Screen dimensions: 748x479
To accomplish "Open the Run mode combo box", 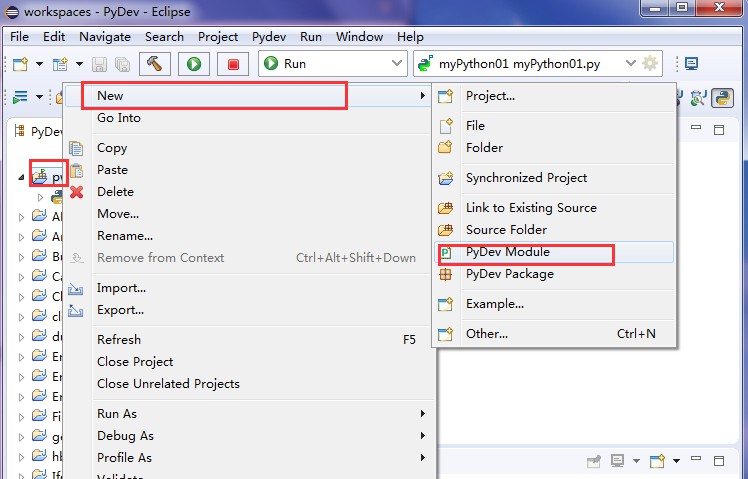I will pyautogui.click(x=332, y=63).
